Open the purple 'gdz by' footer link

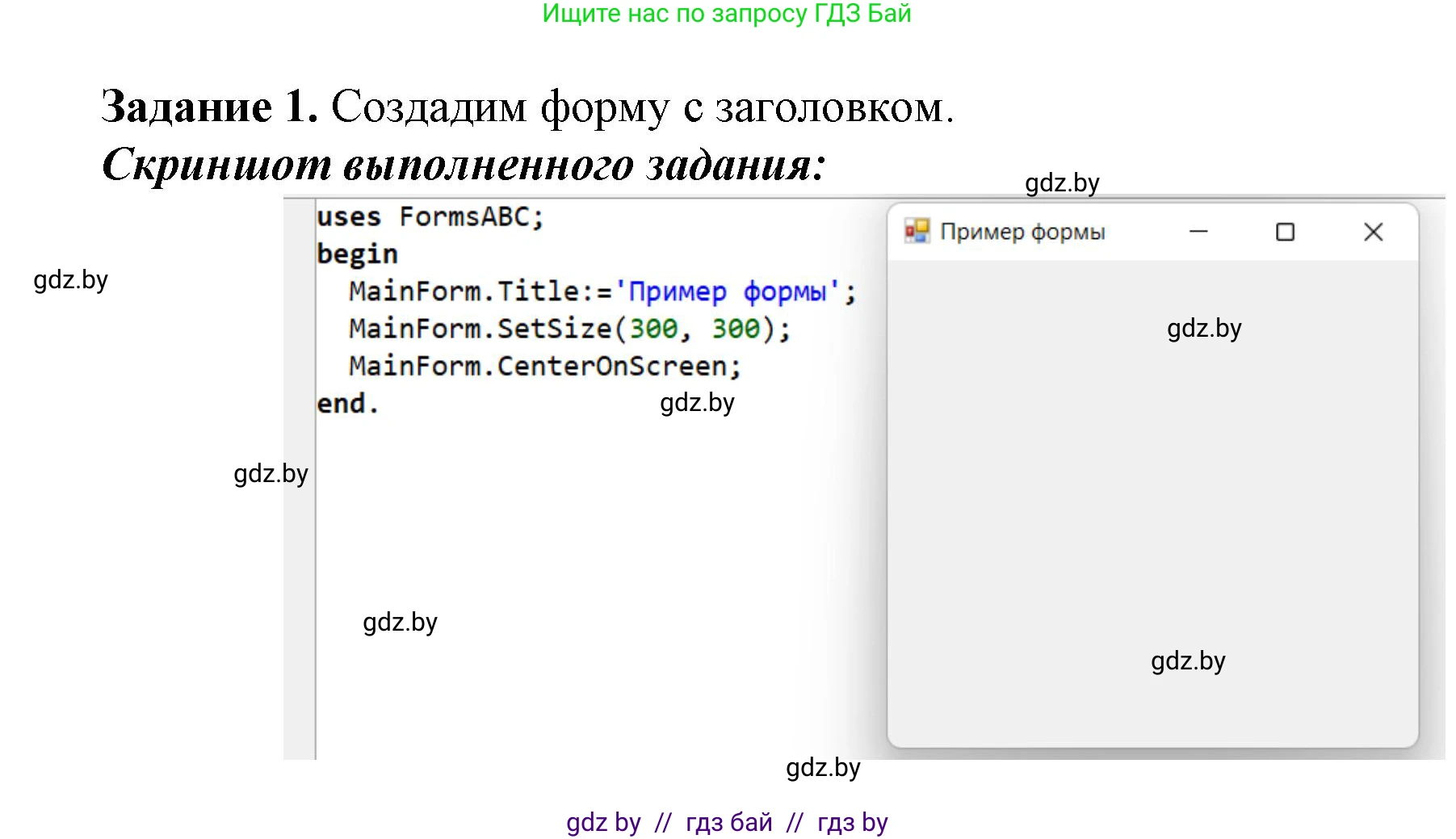point(603,822)
